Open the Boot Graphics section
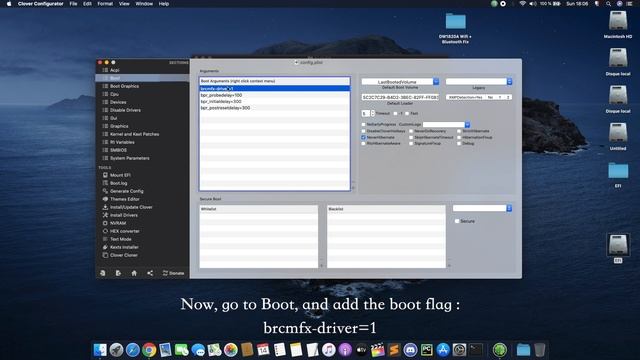This screenshot has height=360, width=640. [124, 86]
